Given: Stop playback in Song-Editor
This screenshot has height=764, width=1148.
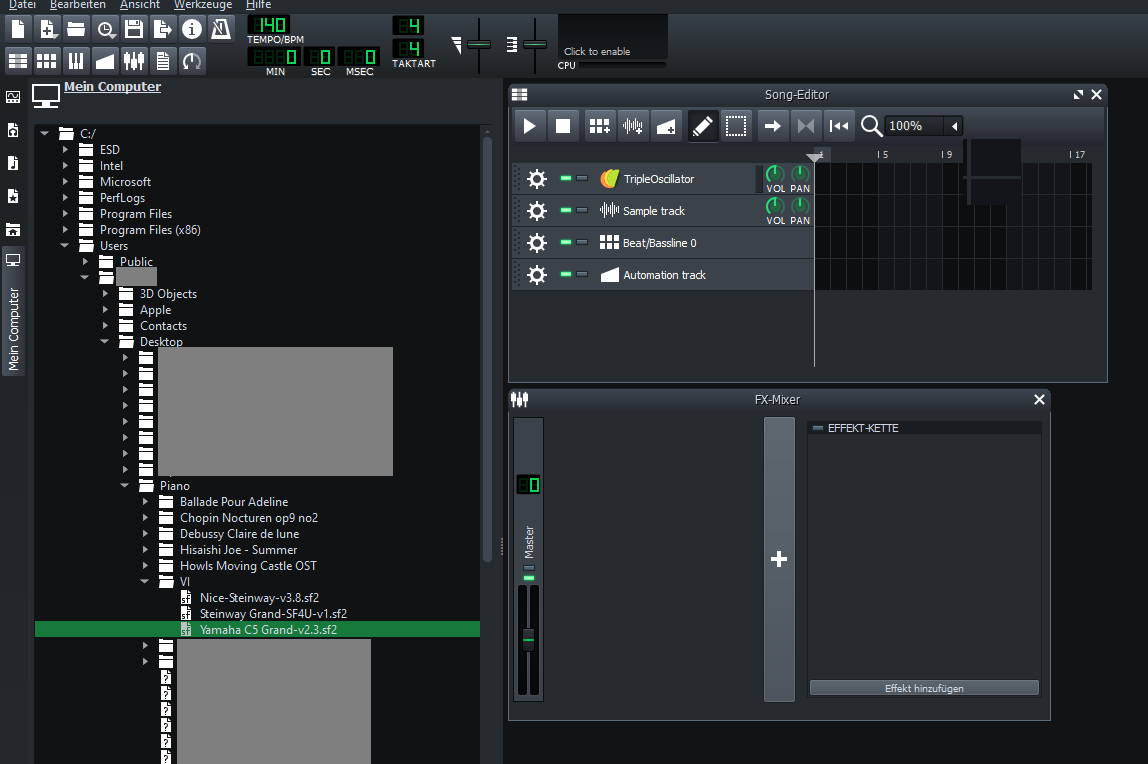Looking at the screenshot, I should (563, 126).
